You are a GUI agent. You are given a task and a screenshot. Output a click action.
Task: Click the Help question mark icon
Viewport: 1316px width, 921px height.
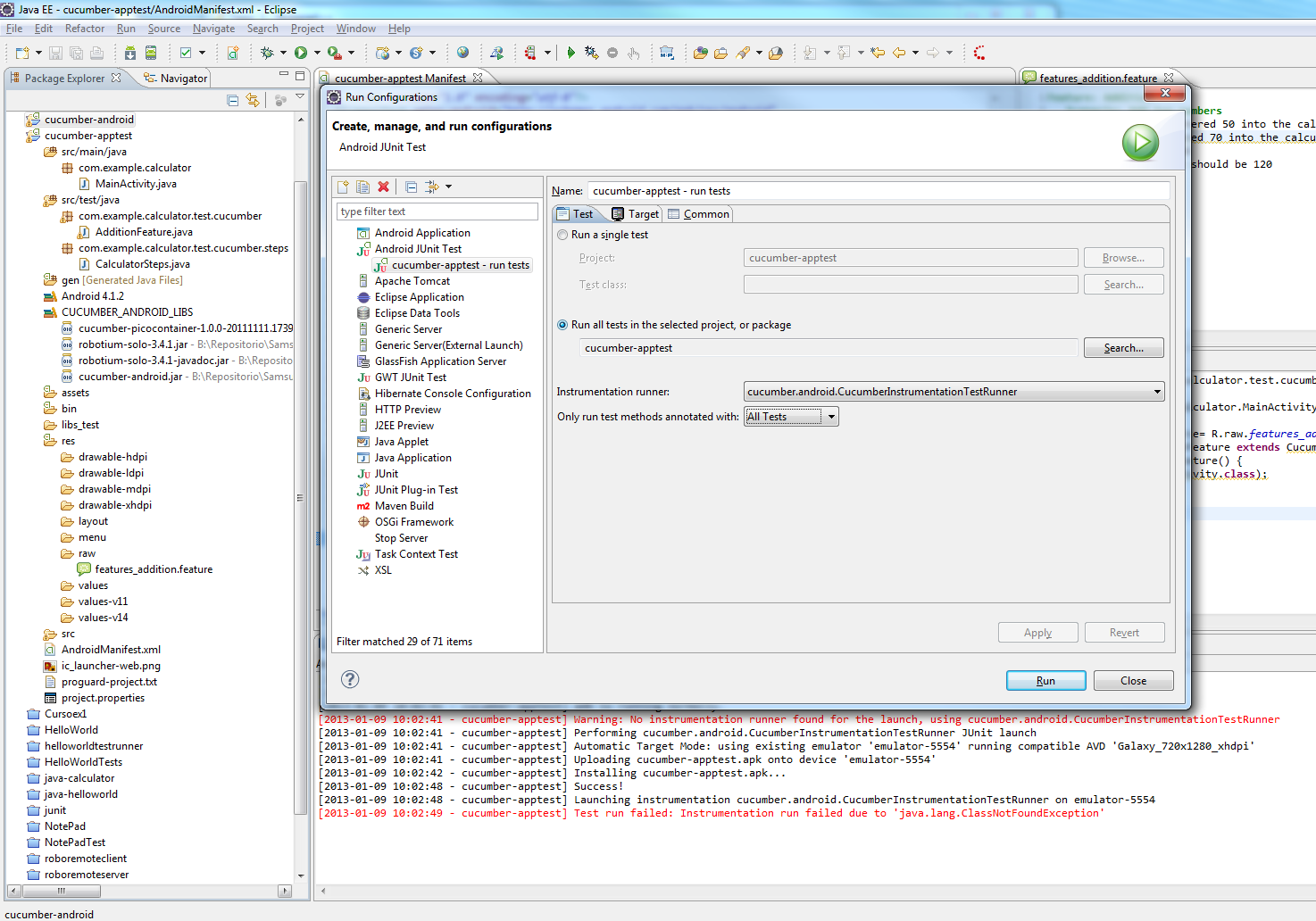point(350,679)
